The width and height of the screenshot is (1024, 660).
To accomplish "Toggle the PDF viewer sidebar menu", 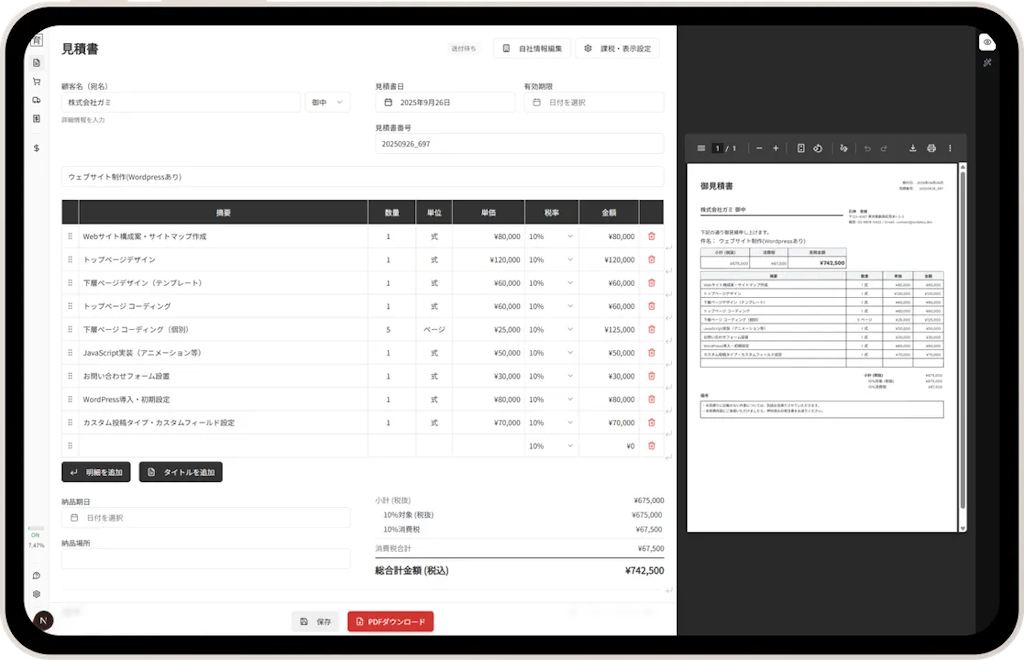I will click(x=700, y=148).
